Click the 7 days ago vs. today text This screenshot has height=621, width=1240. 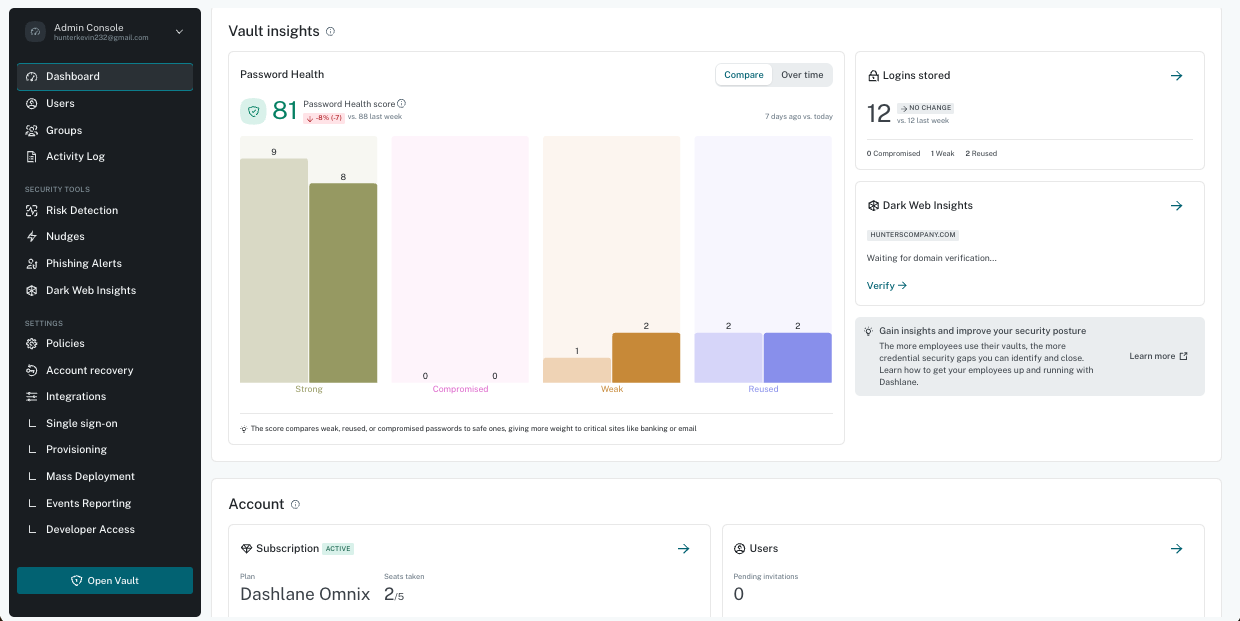coord(799,117)
